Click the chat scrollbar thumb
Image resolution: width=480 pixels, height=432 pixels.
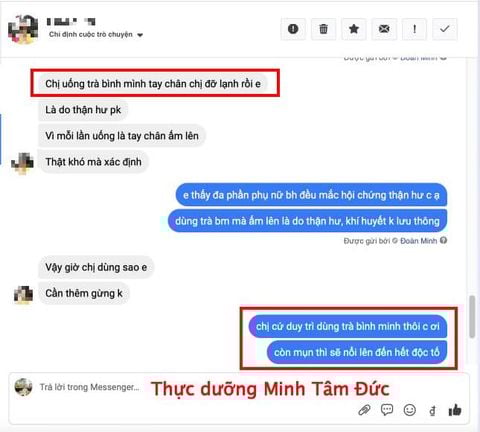point(472,317)
